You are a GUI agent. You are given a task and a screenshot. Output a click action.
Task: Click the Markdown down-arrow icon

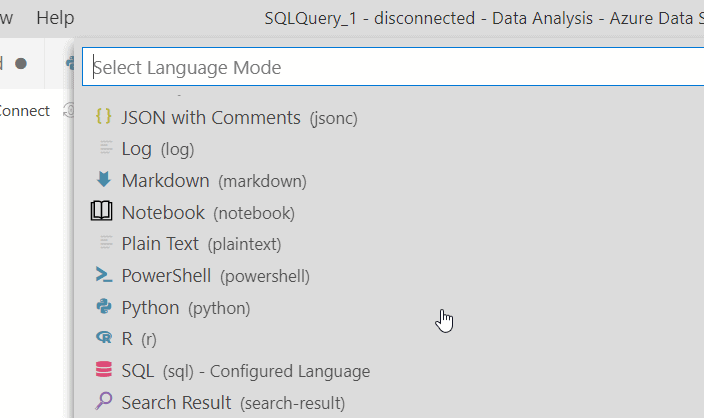103,180
